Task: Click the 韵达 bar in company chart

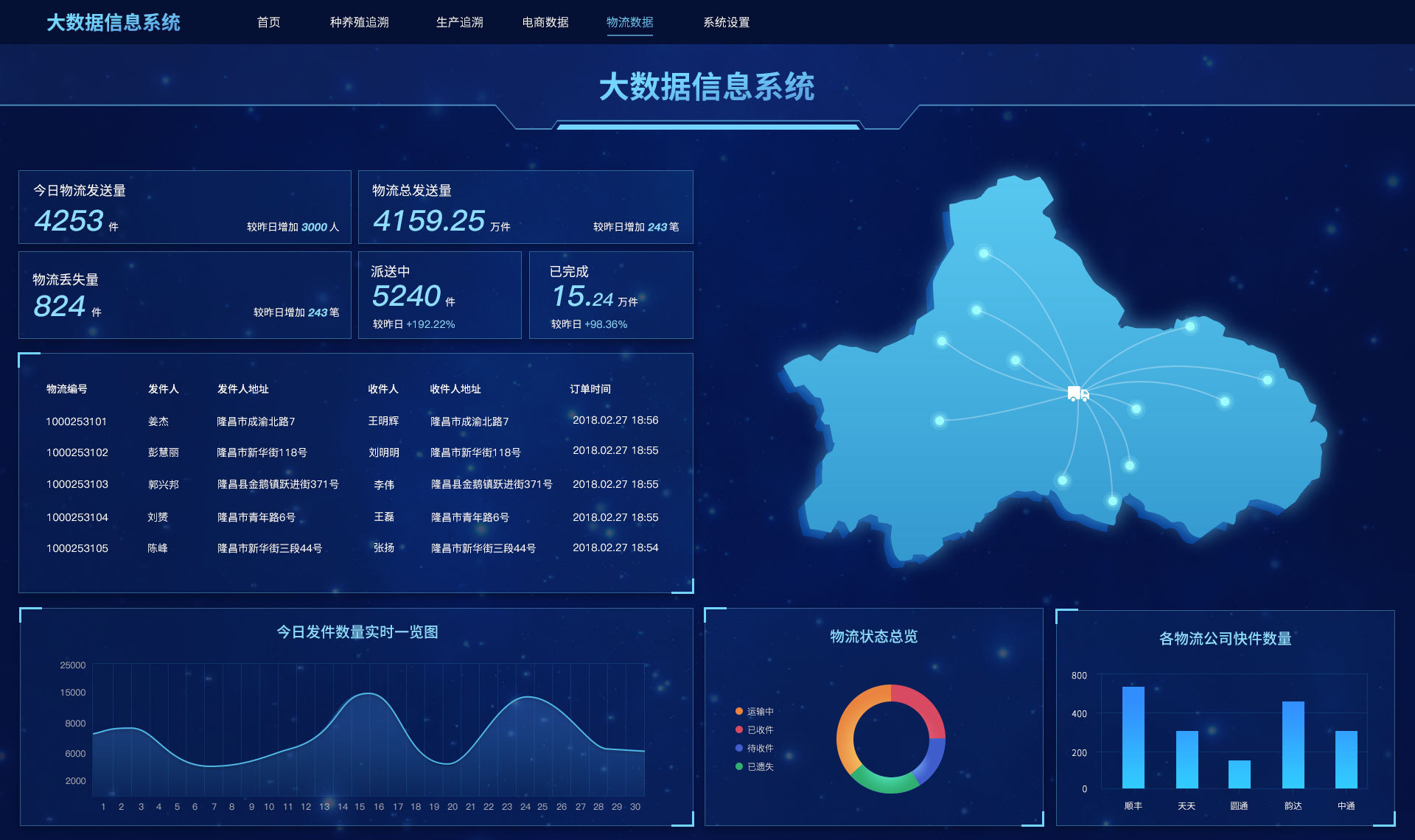Action: 1293,744
